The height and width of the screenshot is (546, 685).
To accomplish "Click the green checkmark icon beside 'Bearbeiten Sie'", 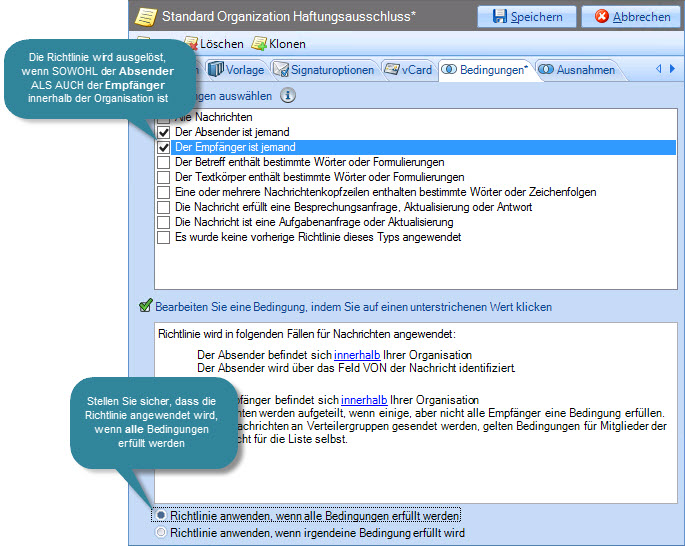I will coord(145,306).
